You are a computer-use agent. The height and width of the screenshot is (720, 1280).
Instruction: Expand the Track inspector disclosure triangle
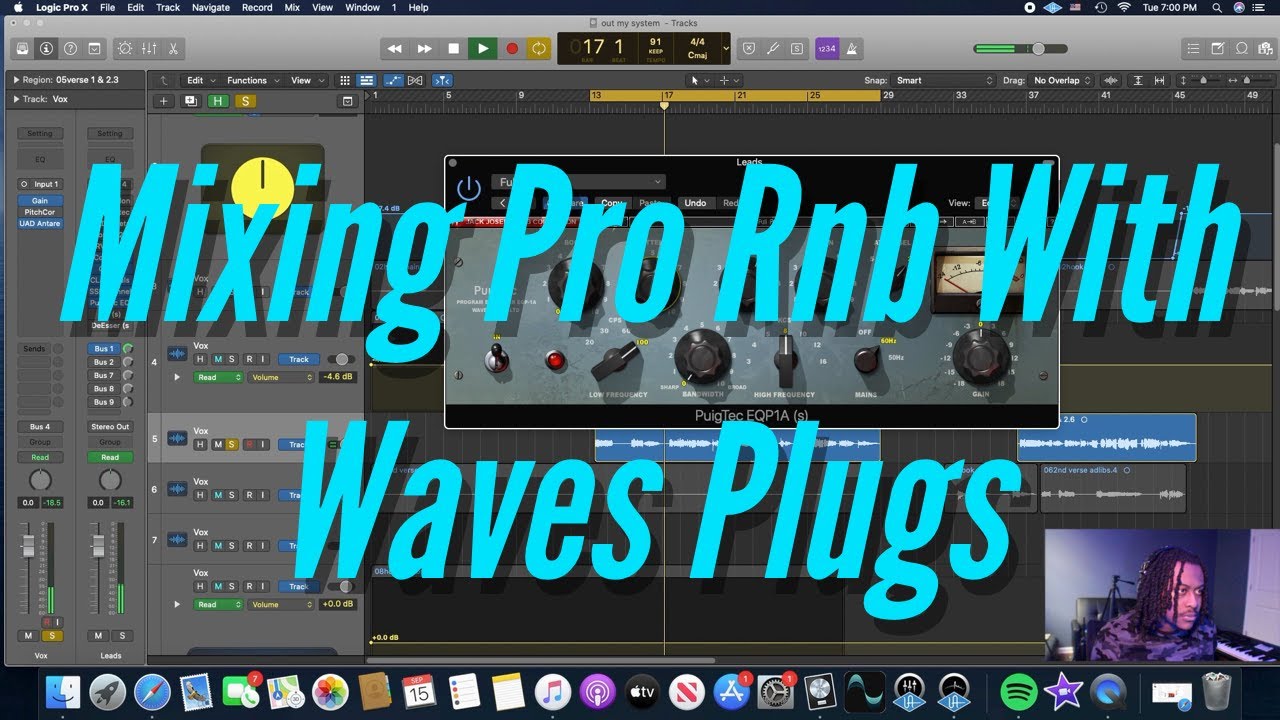(x=16, y=99)
